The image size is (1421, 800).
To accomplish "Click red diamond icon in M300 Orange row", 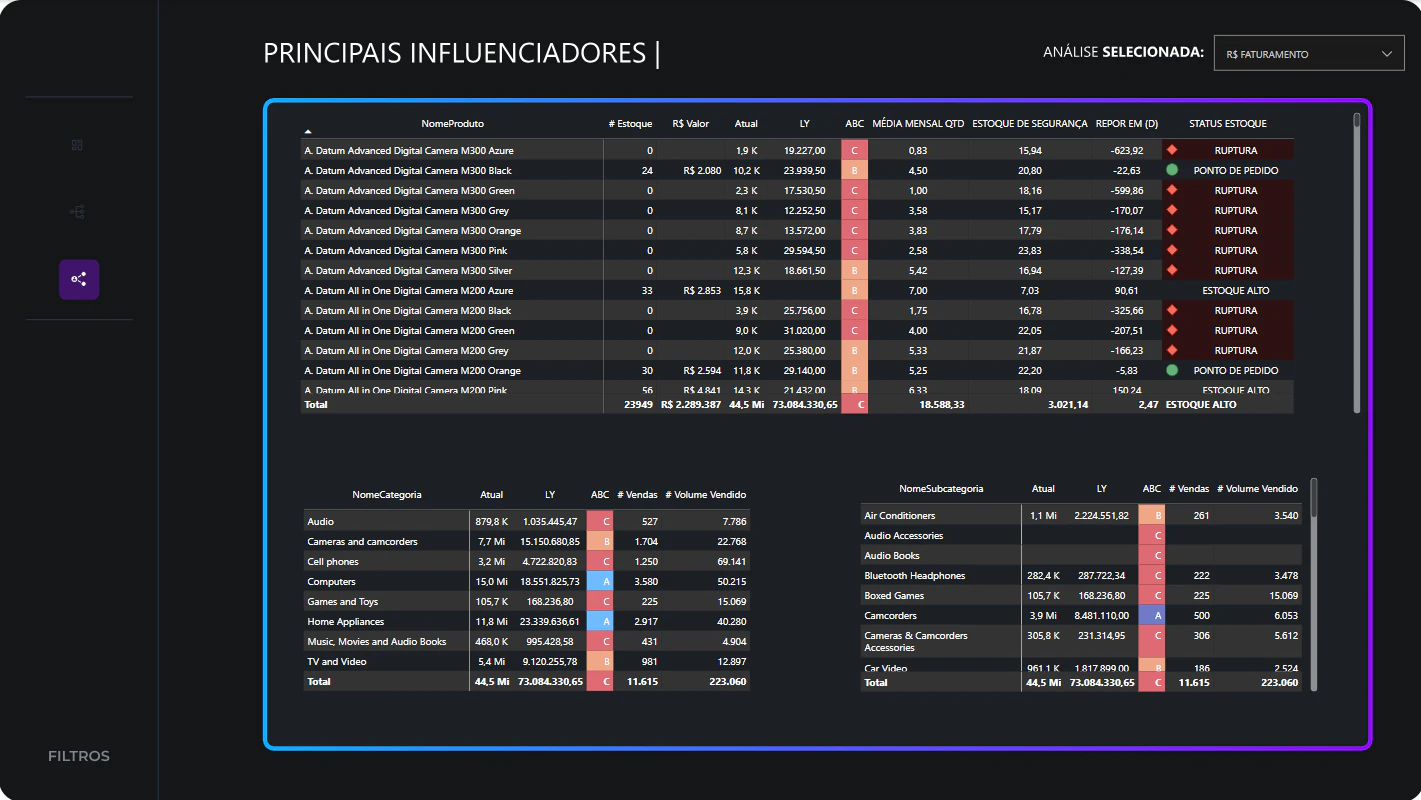I will click(x=1171, y=230).
